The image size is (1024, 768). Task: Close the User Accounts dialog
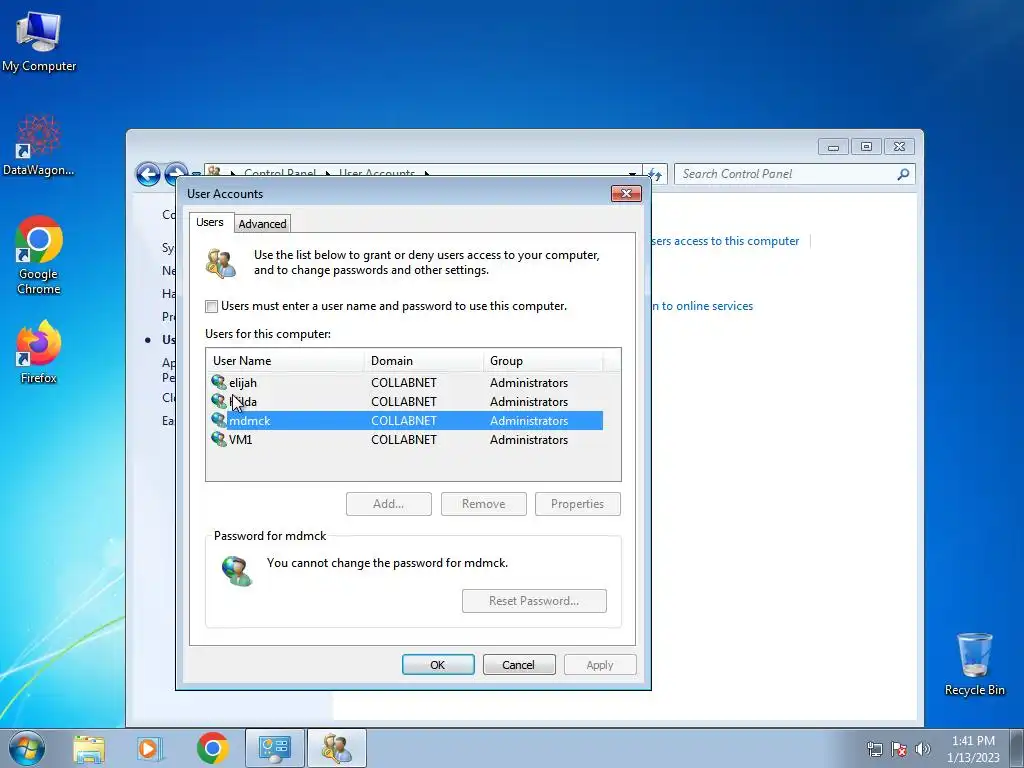[626, 193]
